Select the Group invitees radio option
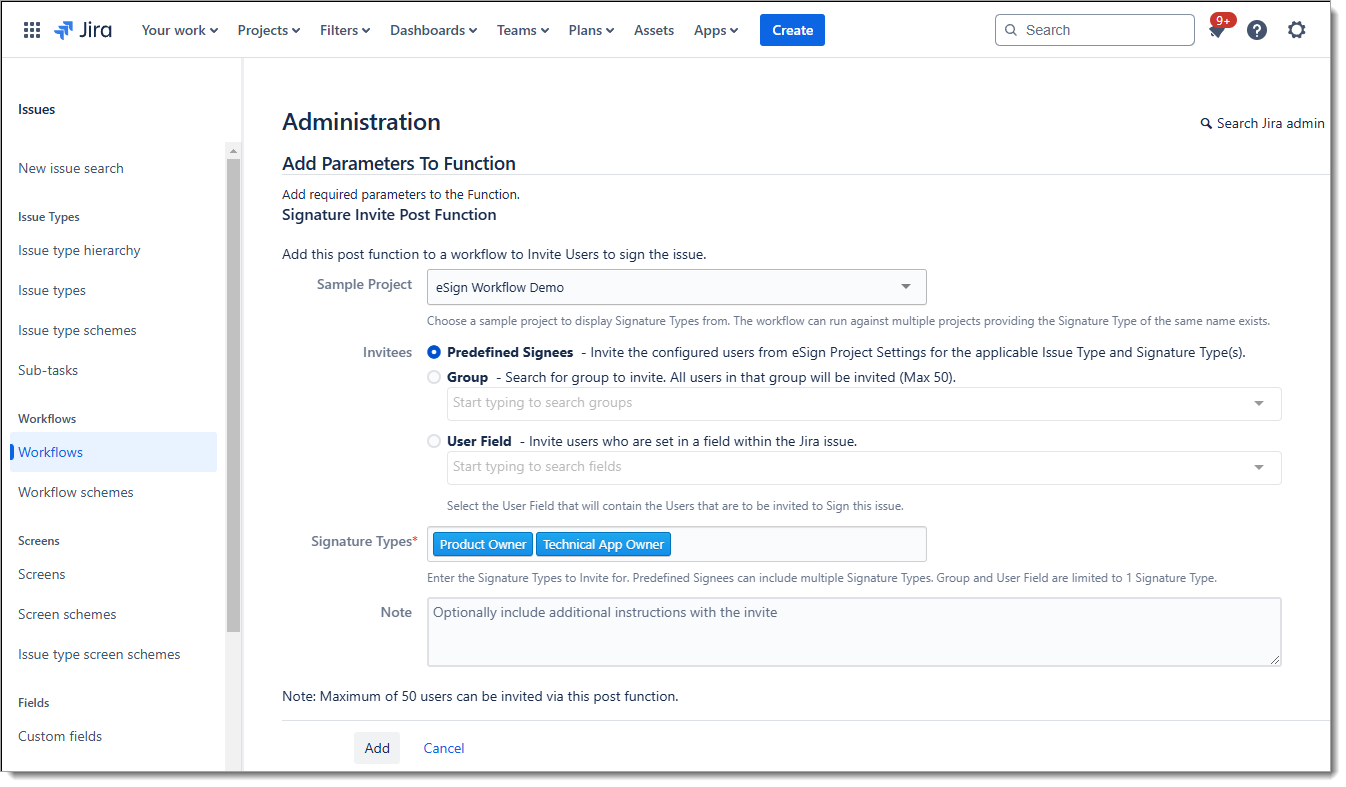The image size is (1346, 787). click(x=434, y=377)
